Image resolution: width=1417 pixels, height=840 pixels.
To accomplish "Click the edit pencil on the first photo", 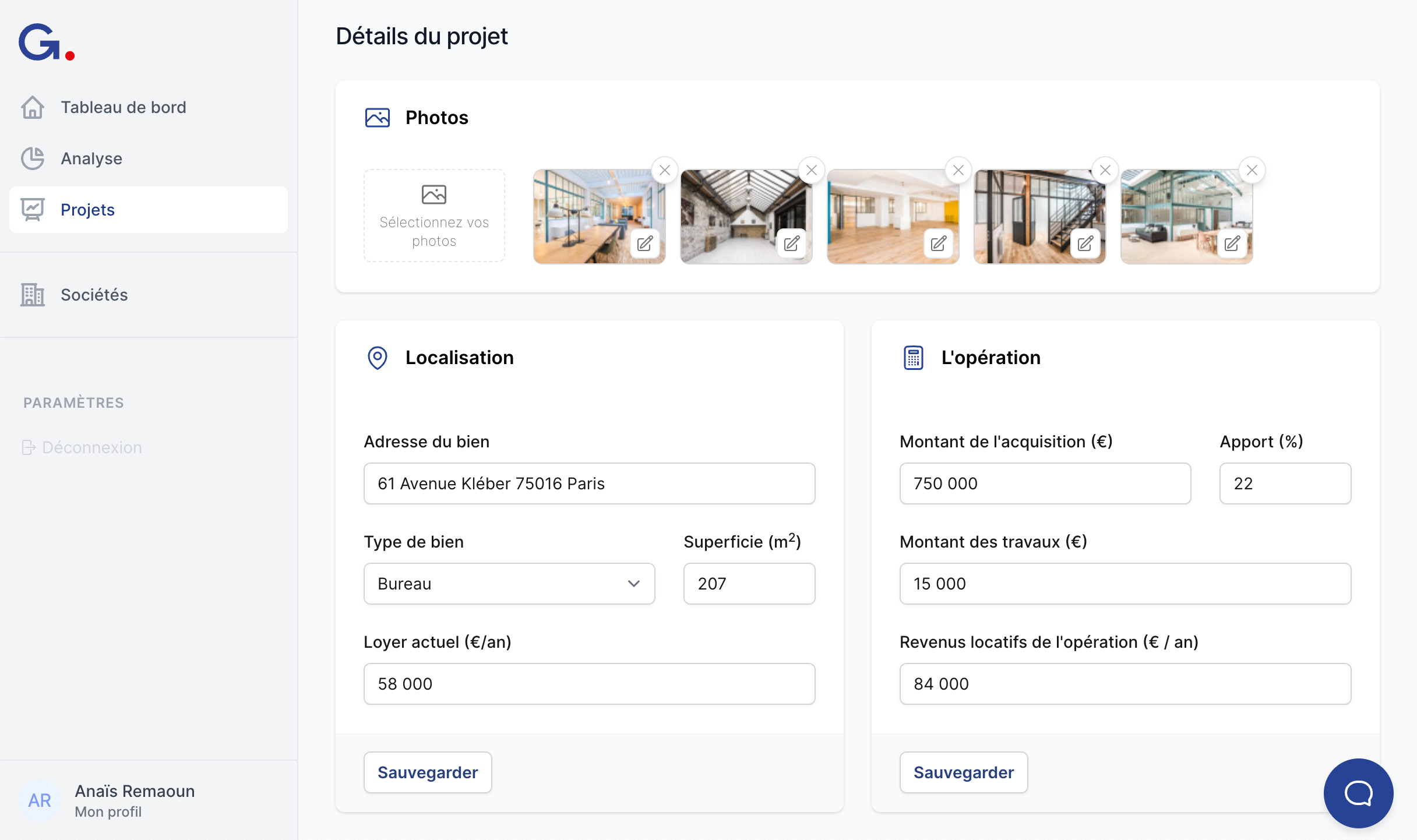I will click(645, 245).
